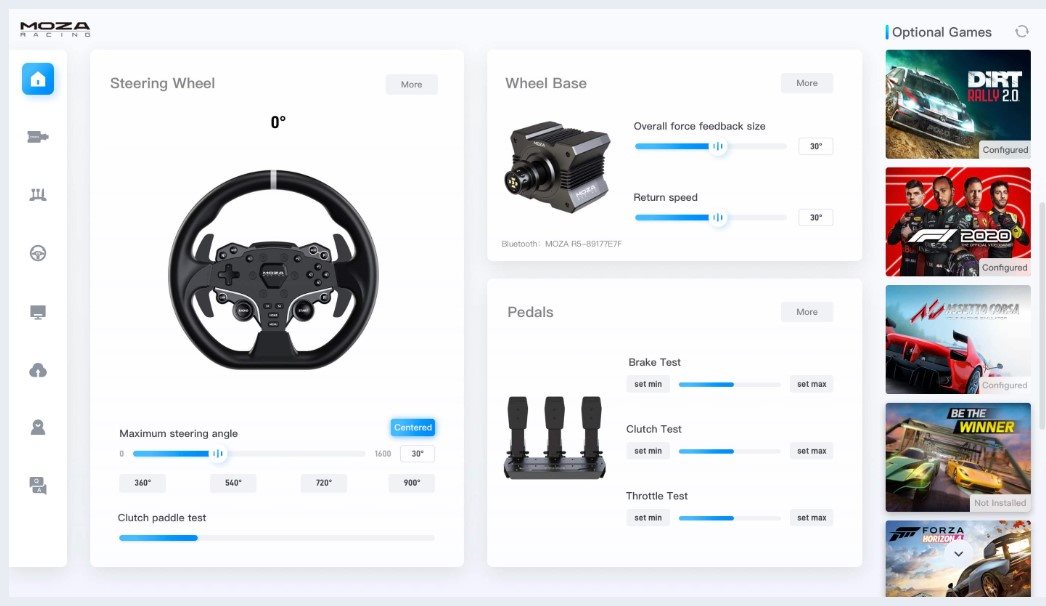Image resolution: width=1046 pixels, height=606 pixels.
Task: Set steering angle preset to 900°
Action: coord(412,483)
